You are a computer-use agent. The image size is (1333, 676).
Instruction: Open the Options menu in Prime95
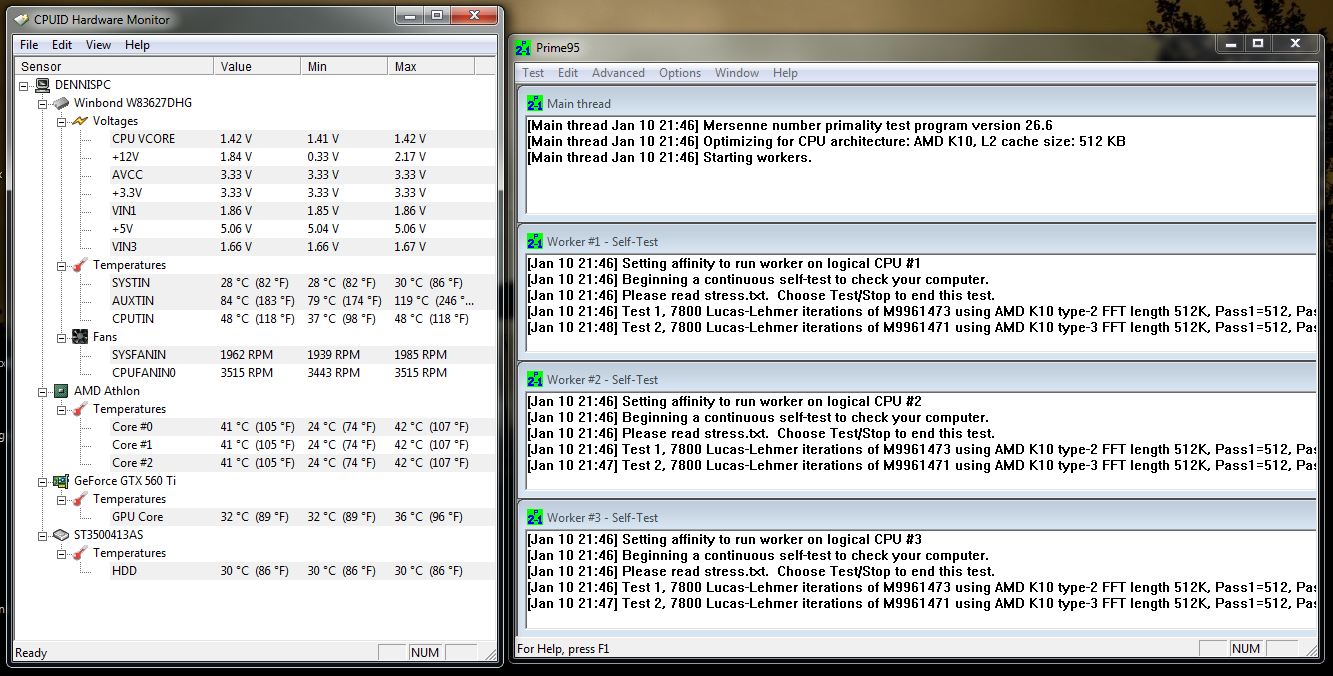tap(680, 73)
